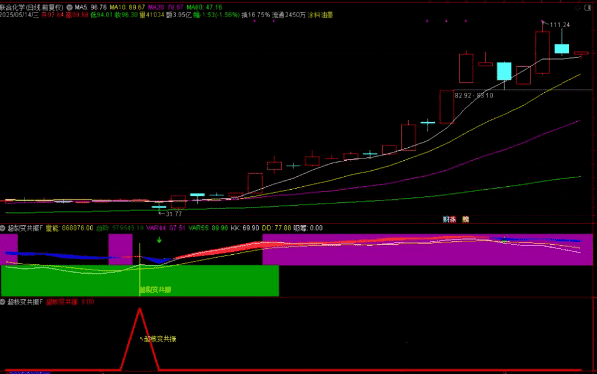597x374 pixels.
Task: Click the stock name title at top-left
Action: 32,7
